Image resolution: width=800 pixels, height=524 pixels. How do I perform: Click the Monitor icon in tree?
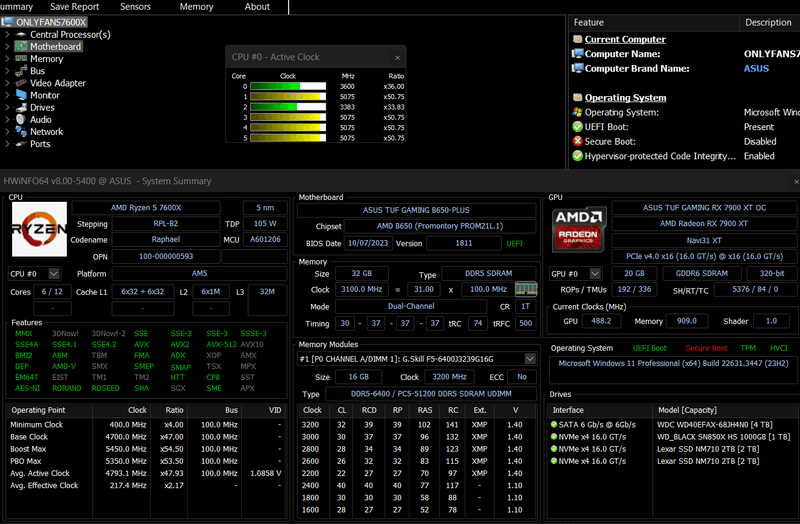[21, 95]
